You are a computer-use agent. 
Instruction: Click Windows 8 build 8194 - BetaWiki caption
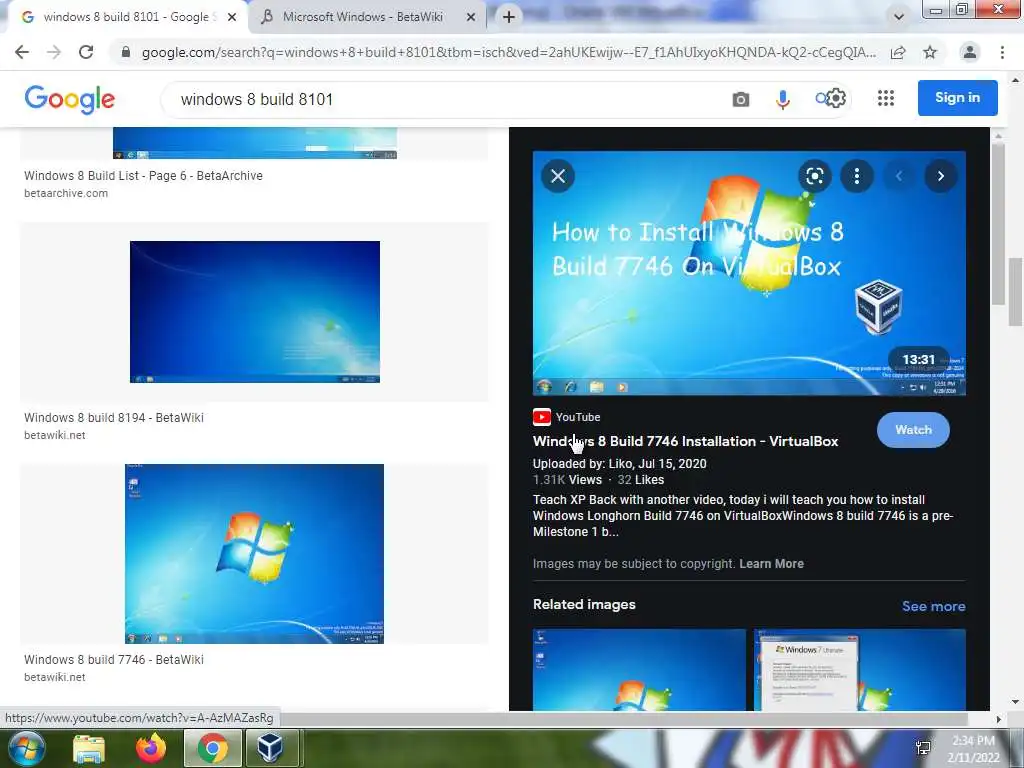point(114,417)
